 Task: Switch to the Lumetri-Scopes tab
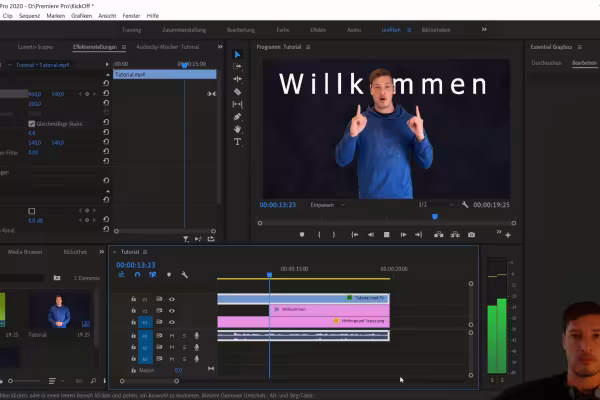coord(36,47)
